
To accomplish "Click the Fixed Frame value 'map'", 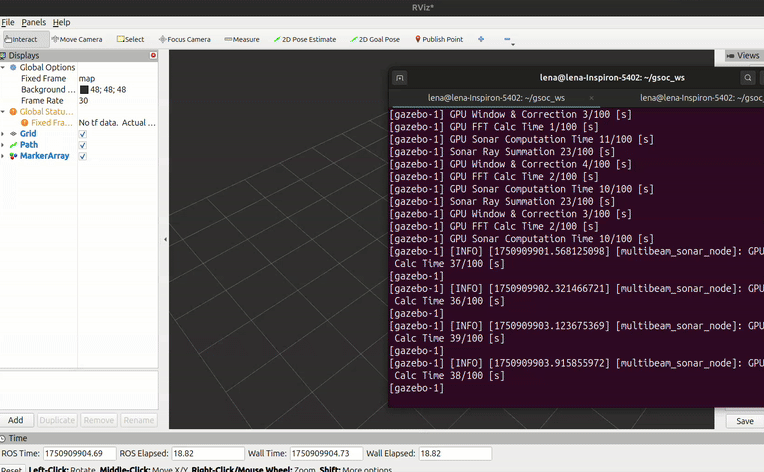I will (x=87, y=78).
